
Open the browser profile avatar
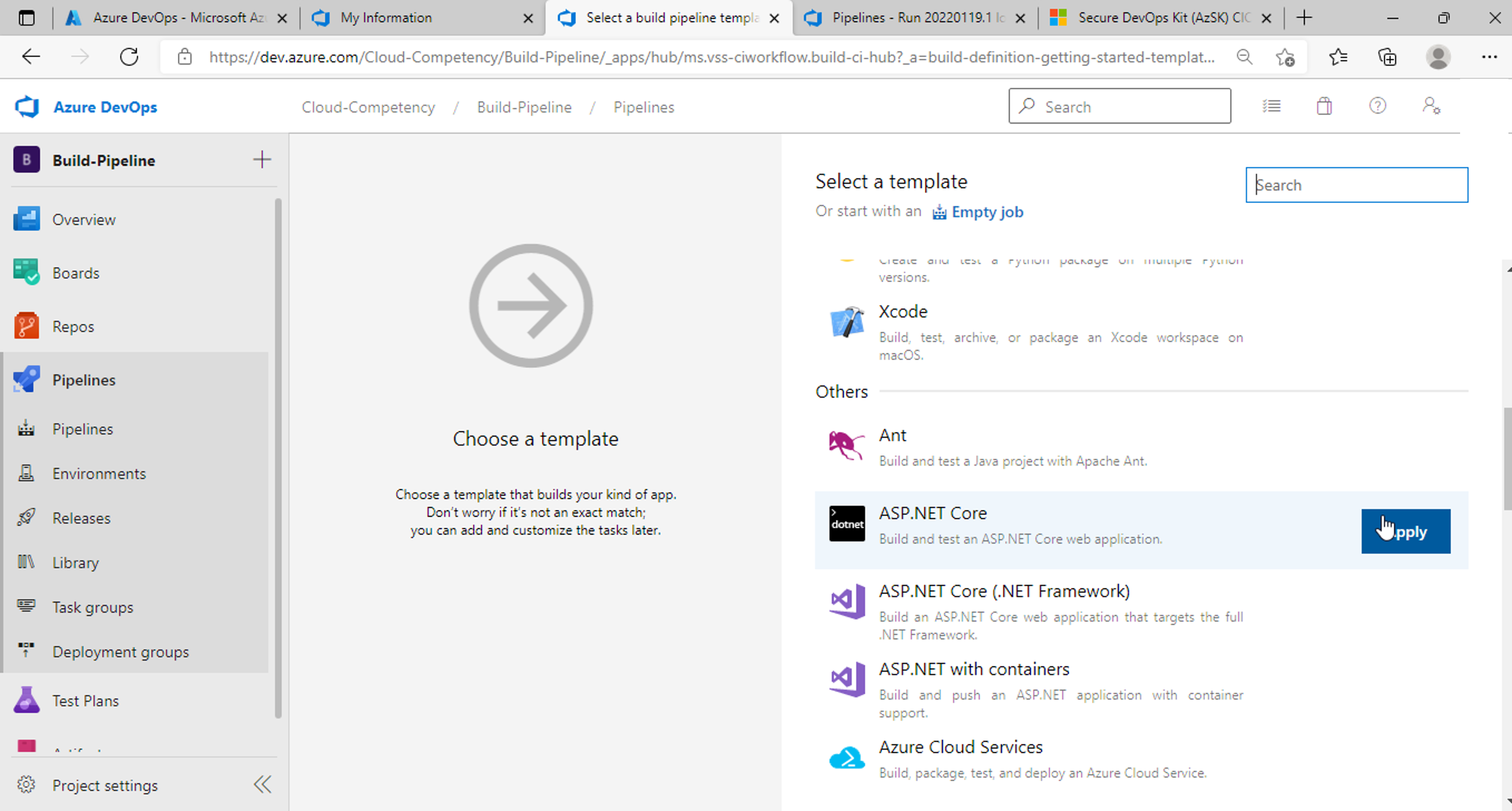1438,57
